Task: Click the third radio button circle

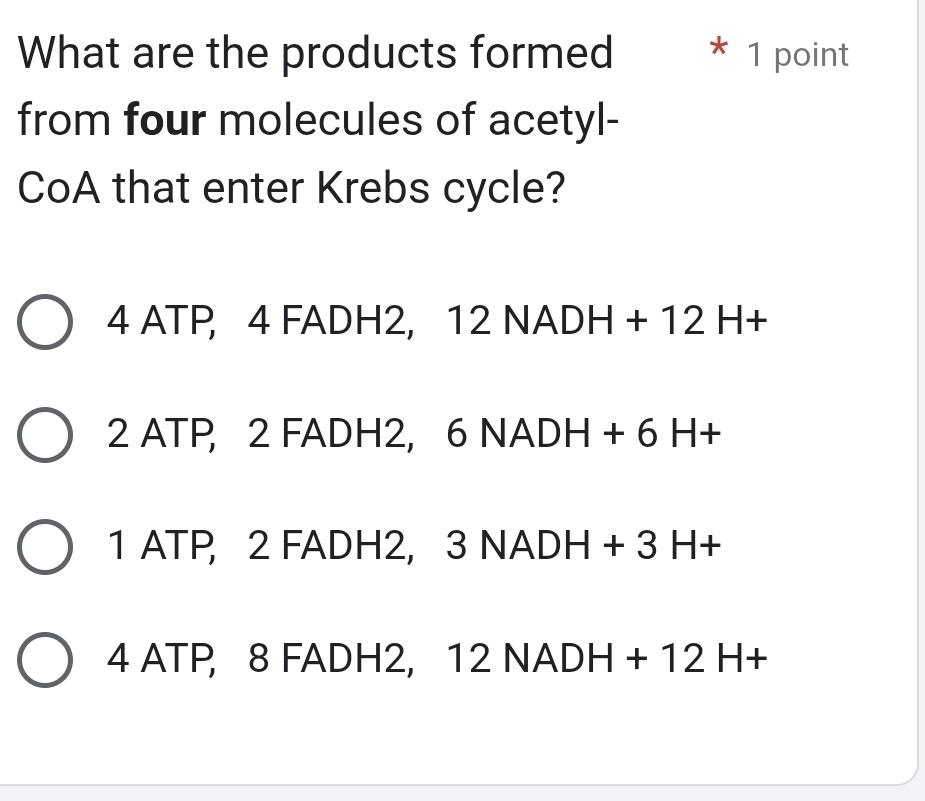Action: (45, 545)
